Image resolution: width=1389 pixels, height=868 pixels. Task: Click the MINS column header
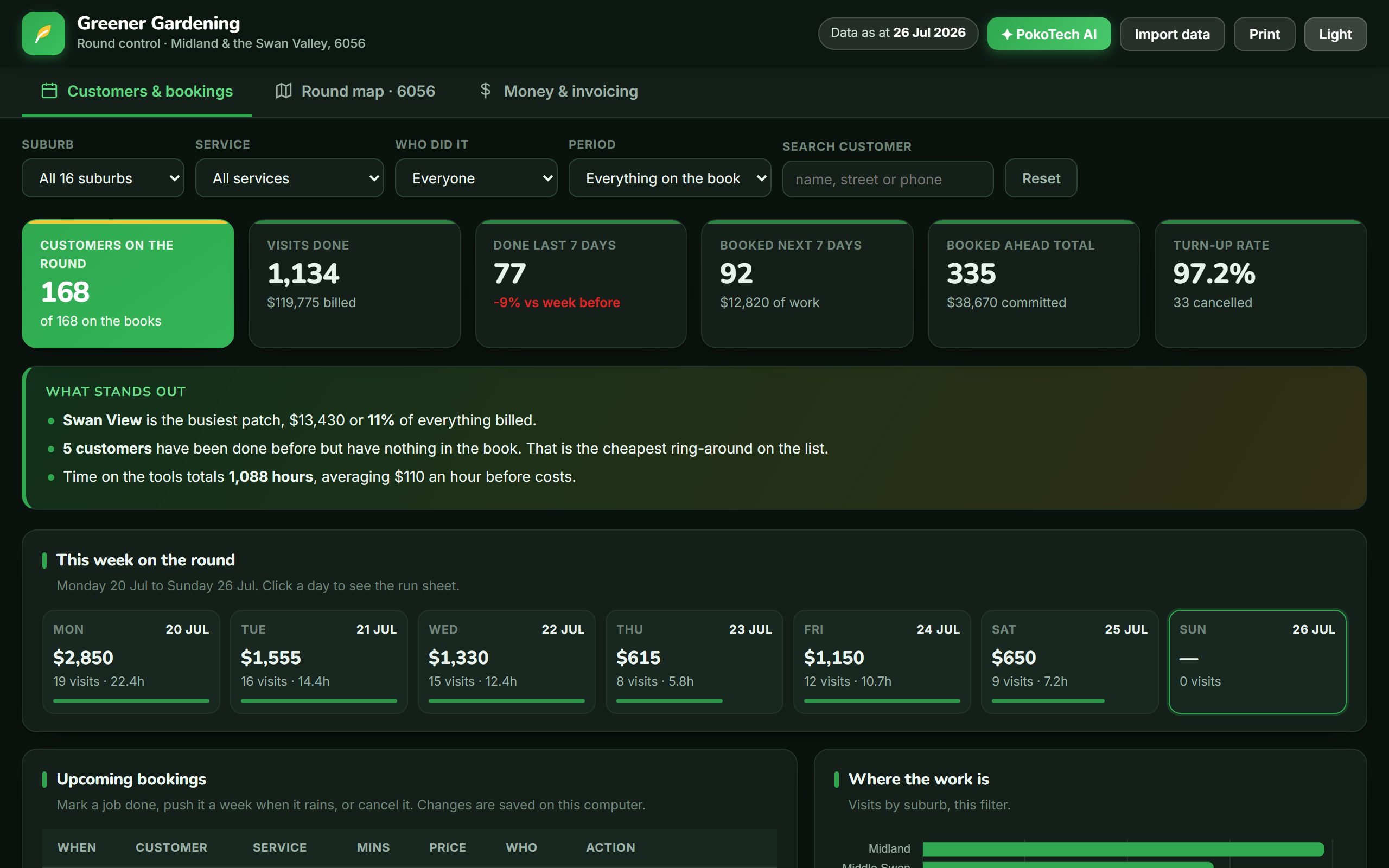click(x=373, y=847)
